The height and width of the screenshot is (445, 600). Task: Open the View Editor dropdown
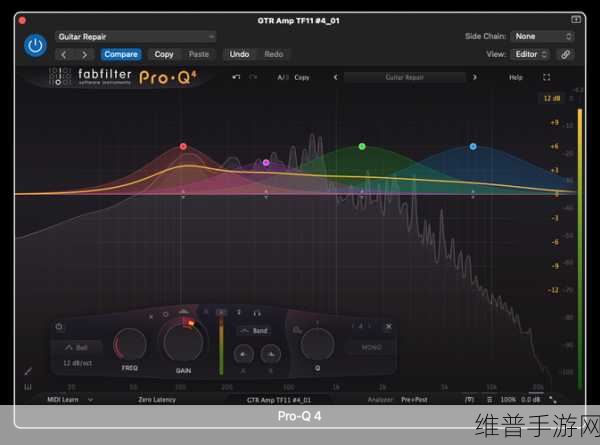coord(531,54)
